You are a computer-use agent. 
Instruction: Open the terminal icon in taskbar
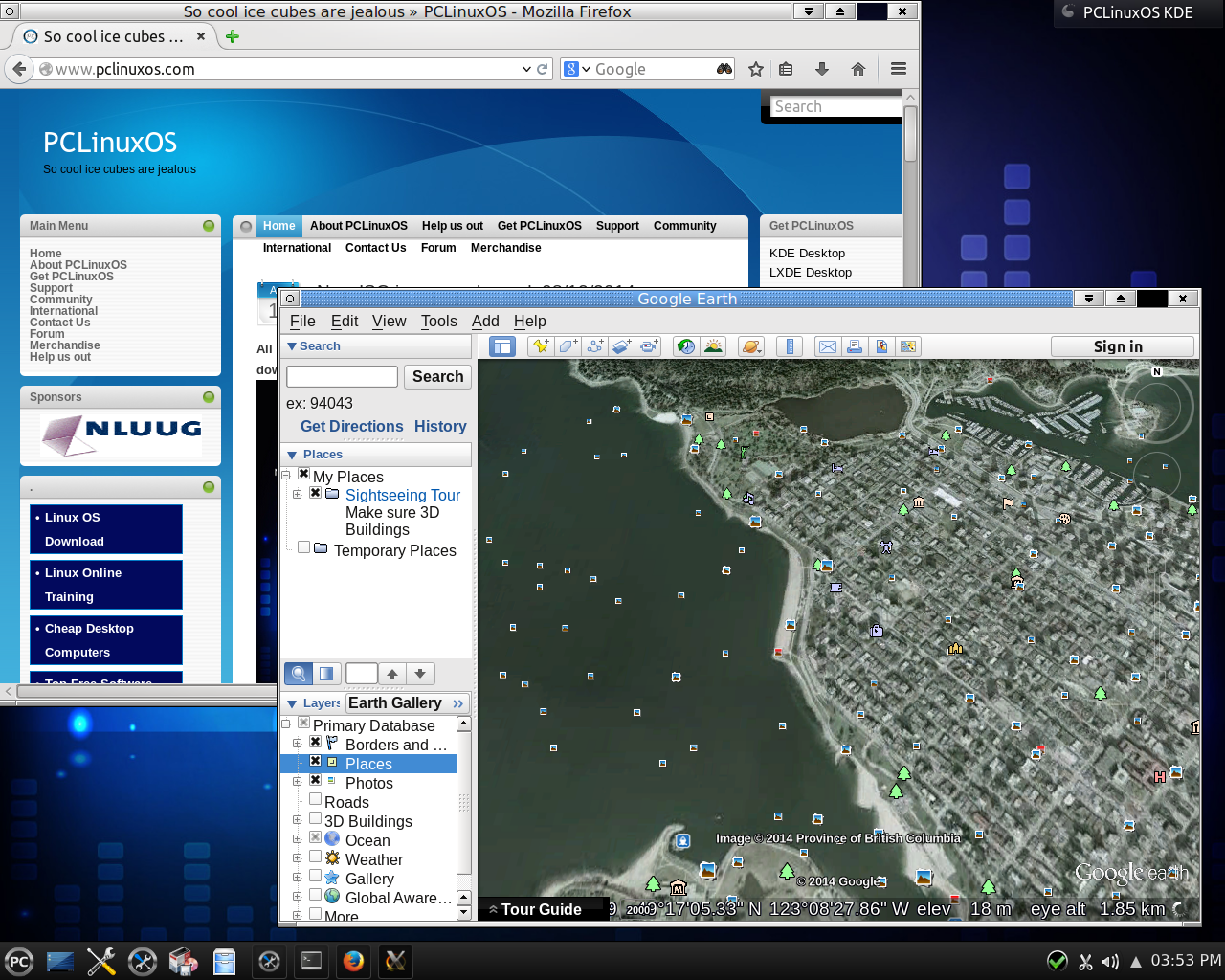(311, 961)
